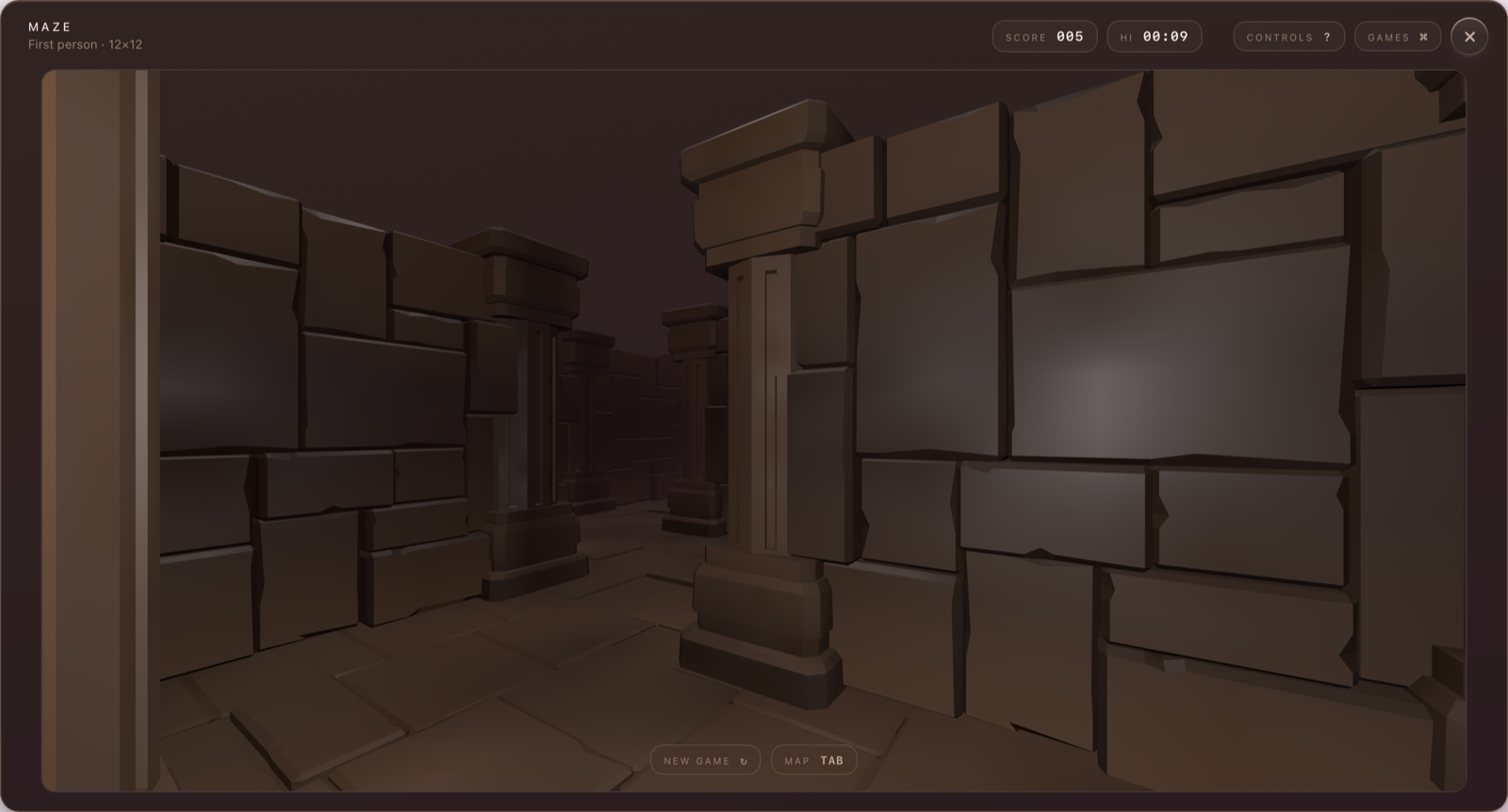
Task: Open the Games menu
Action: [1398, 37]
